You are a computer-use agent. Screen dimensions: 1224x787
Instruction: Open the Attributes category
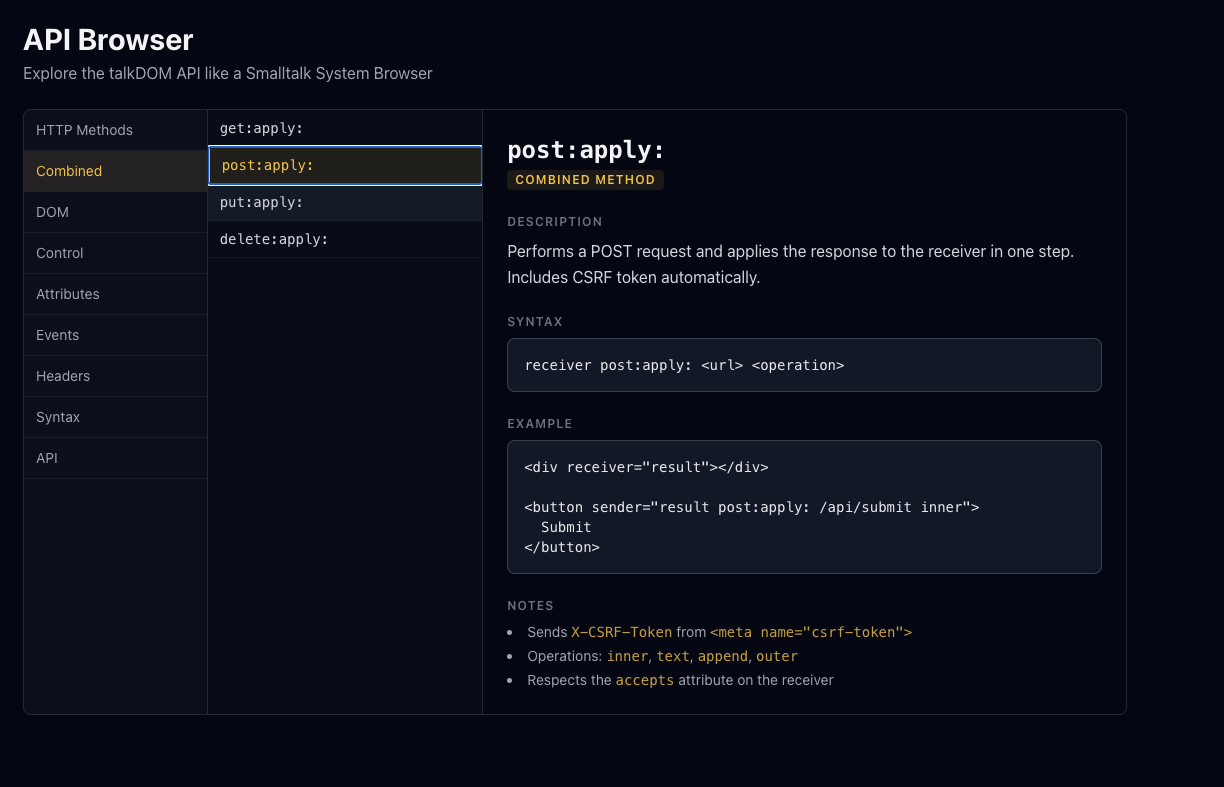pyautogui.click(x=115, y=294)
